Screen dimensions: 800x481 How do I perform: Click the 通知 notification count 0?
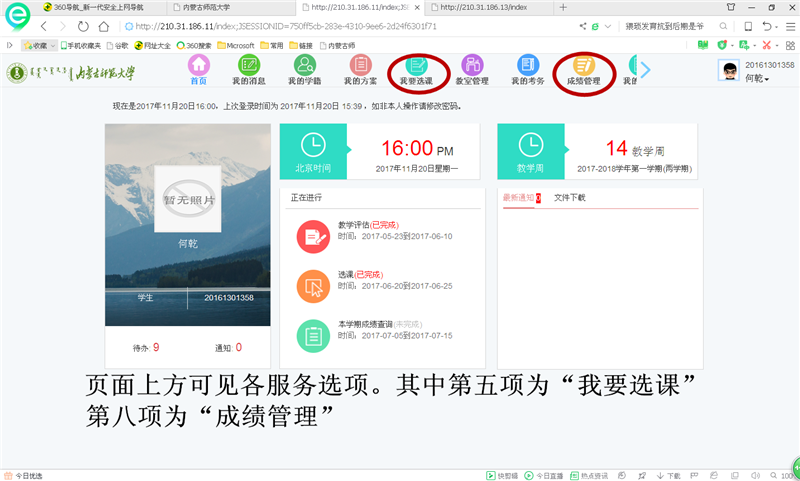click(238, 347)
